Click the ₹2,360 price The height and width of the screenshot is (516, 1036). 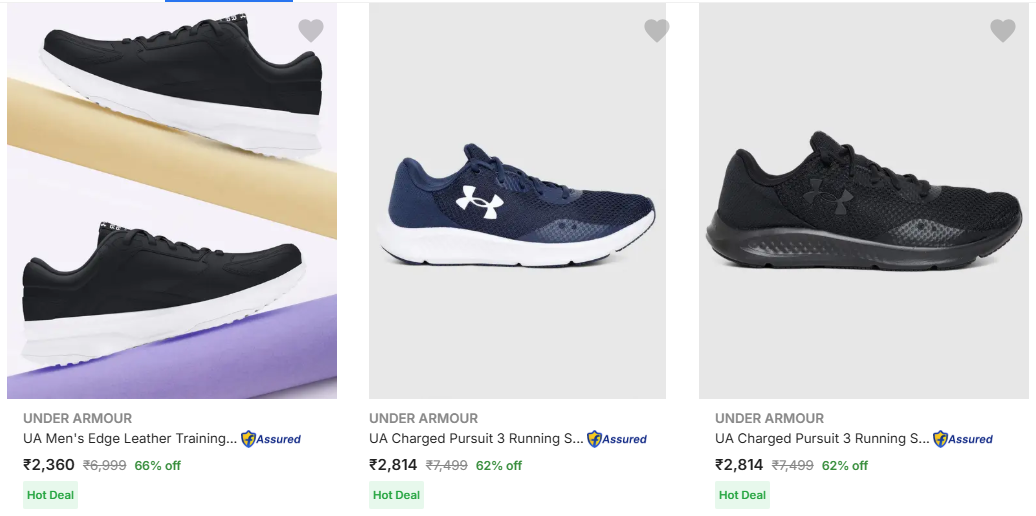[x=49, y=464]
